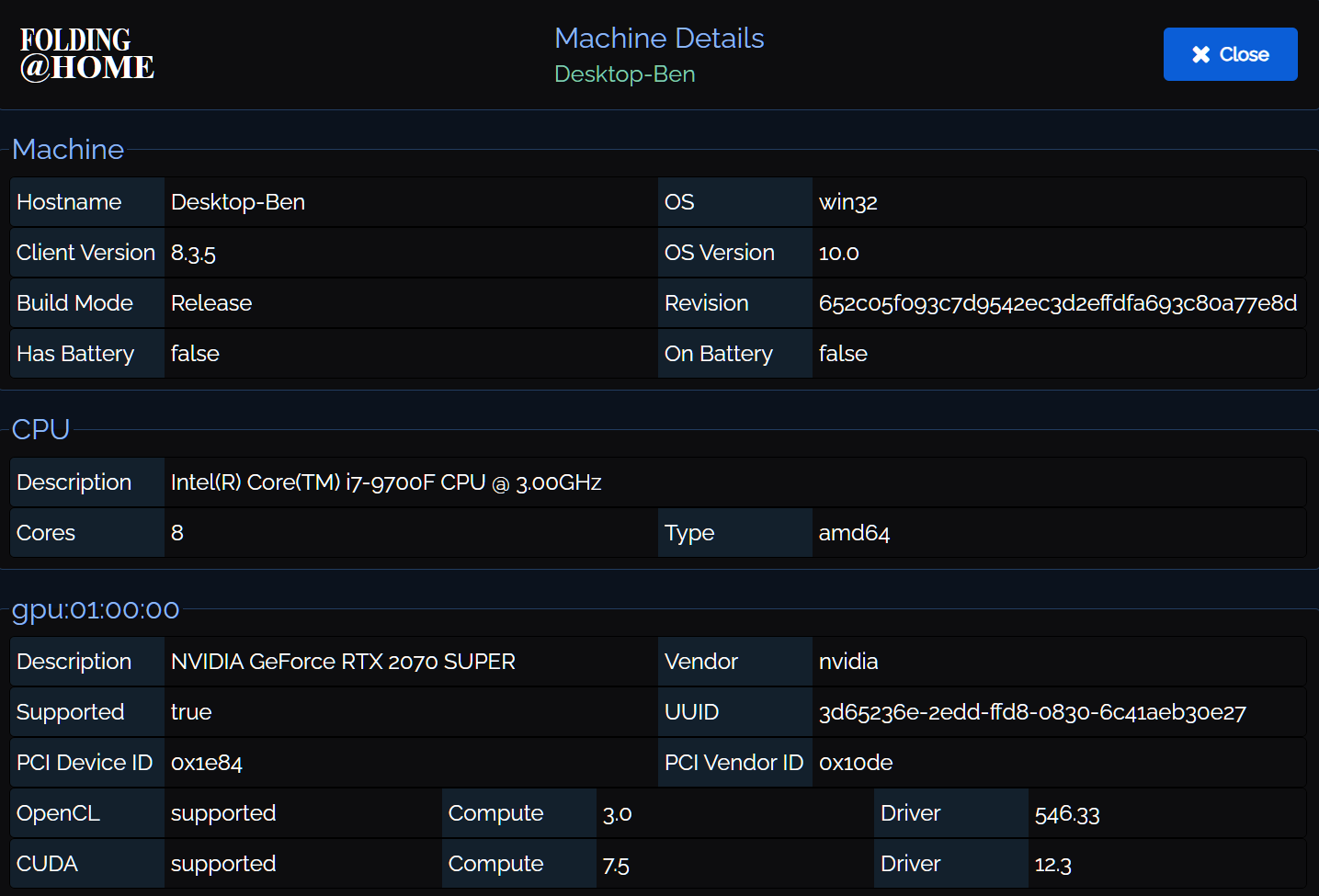Viewport: 1319px width, 896px height.
Task: Select the Cores value 8
Action: [177, 533]
